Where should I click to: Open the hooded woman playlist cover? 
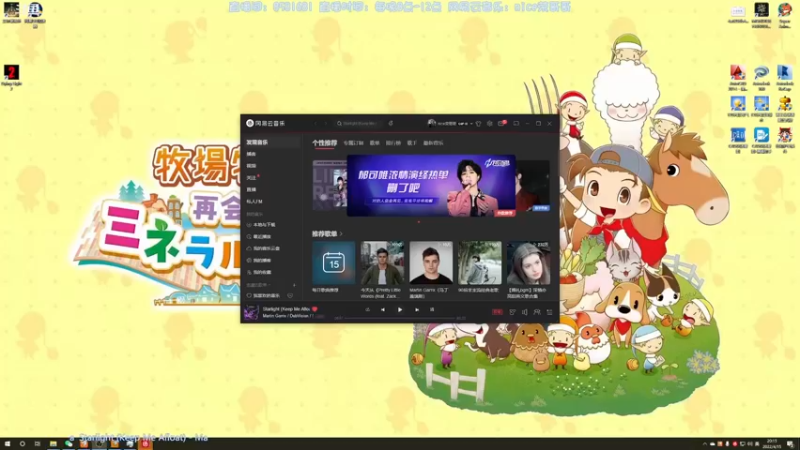529,263
